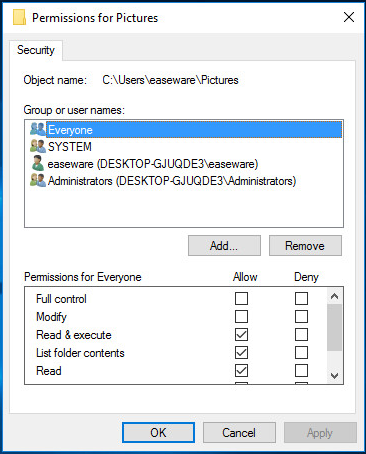366x454 pixels.
Task: Click the folder icon in title bar
Action: pyautogui.click(x=19, y=17)
